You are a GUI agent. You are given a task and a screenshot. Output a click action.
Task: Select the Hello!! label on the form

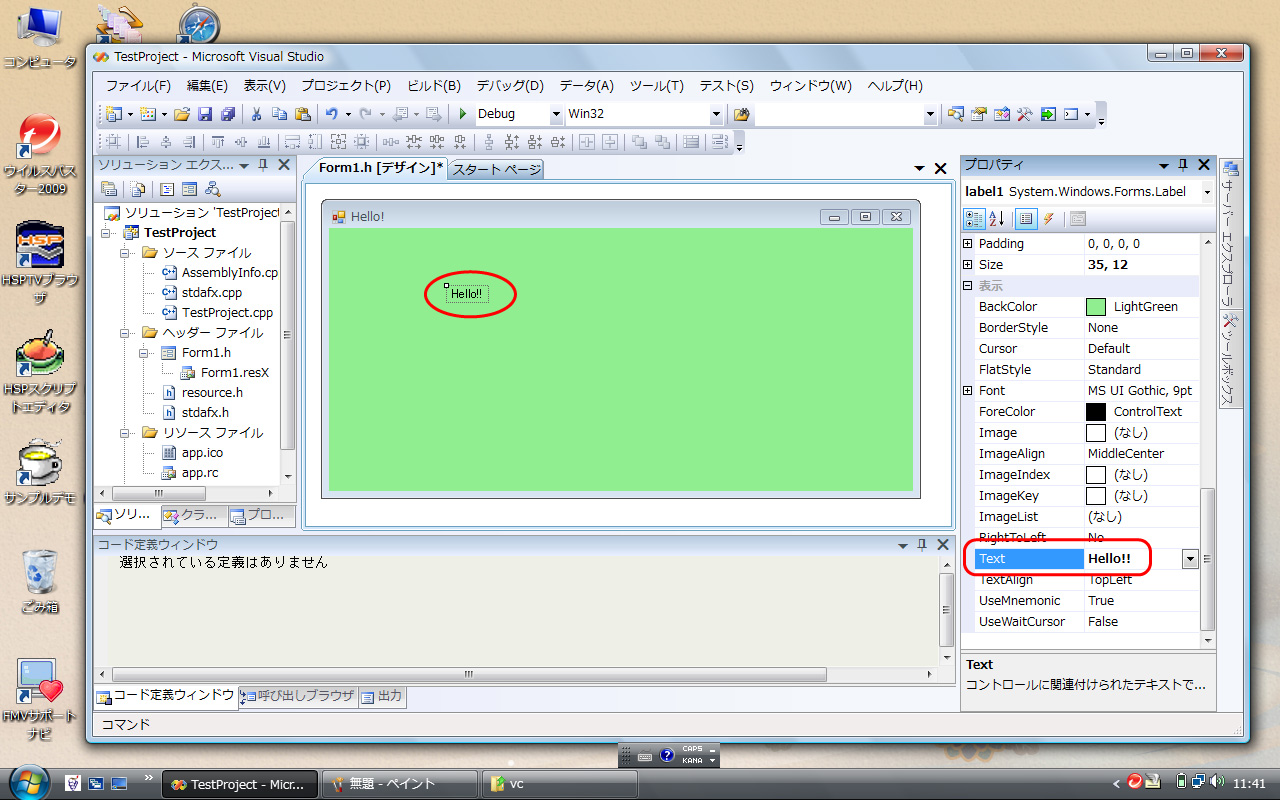pyautogui.click(x=467, y=294)
